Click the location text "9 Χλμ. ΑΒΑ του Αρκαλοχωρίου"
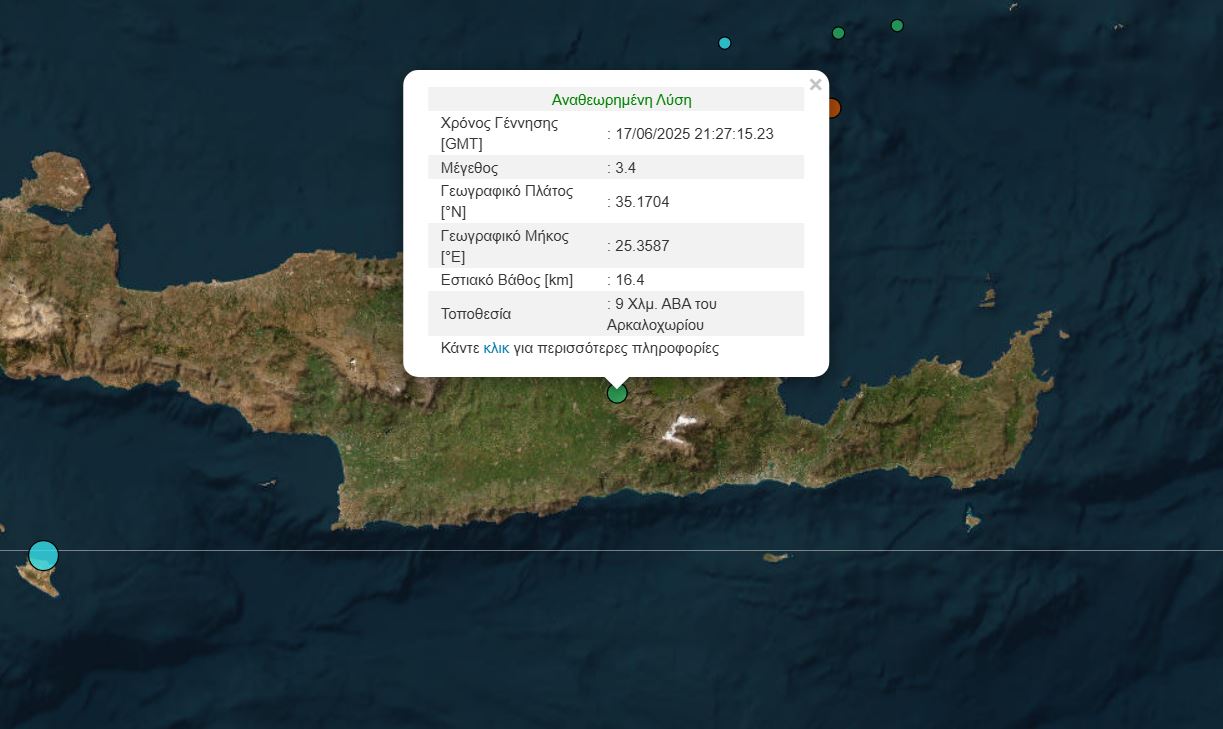This screenshot has height=729, width=1223. (x=661, y=314)
